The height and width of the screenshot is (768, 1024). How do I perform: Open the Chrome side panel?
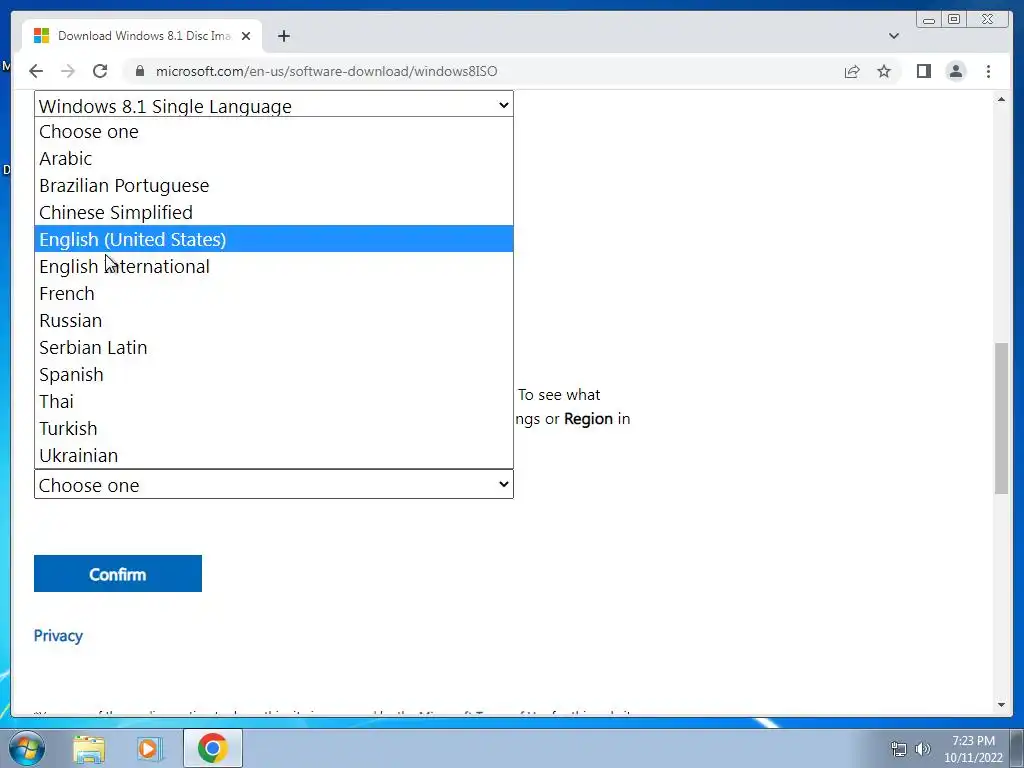pyautogui.click(x=923, y=71)
